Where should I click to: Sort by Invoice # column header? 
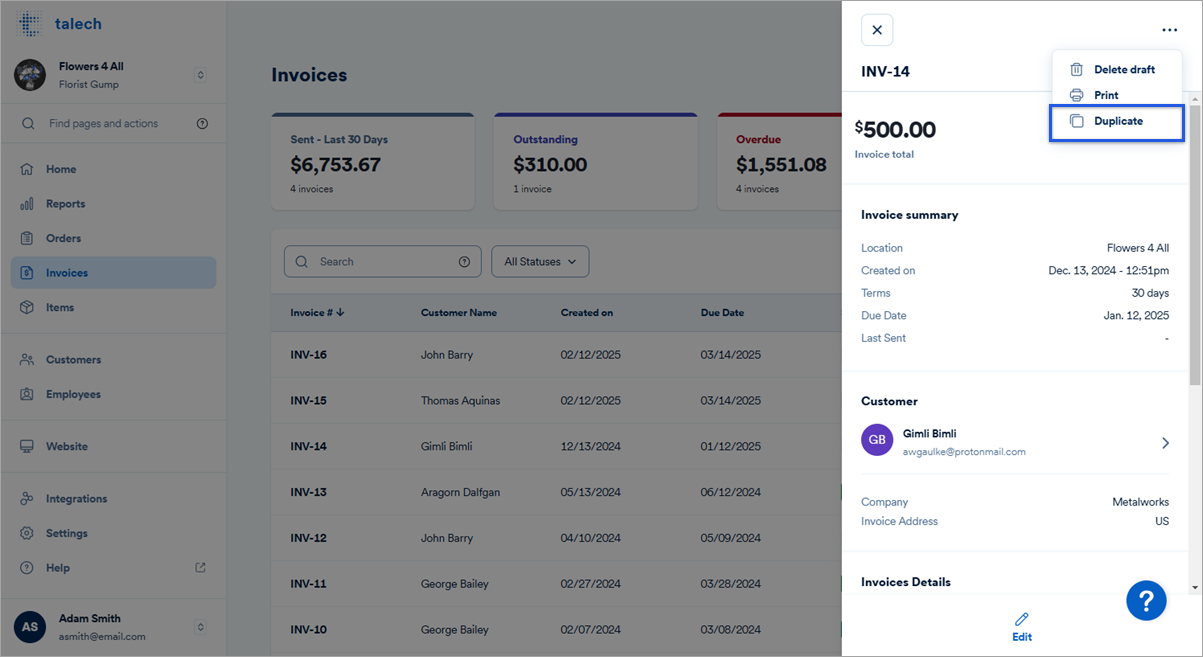click(x=317, y=313)
